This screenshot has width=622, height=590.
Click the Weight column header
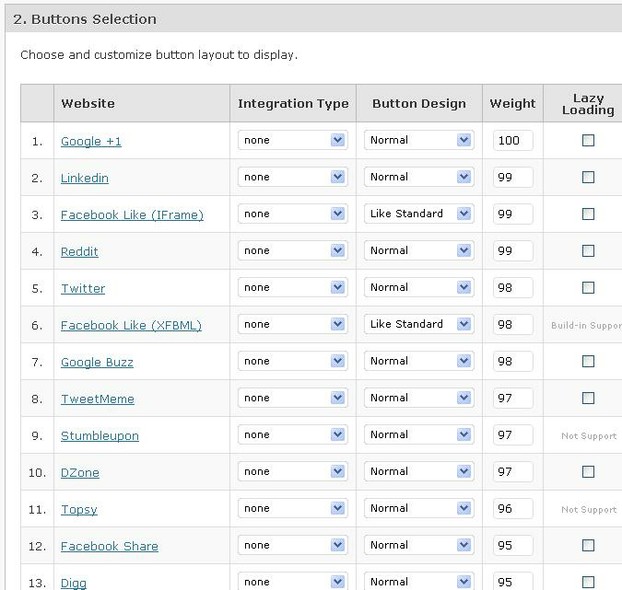513,104
